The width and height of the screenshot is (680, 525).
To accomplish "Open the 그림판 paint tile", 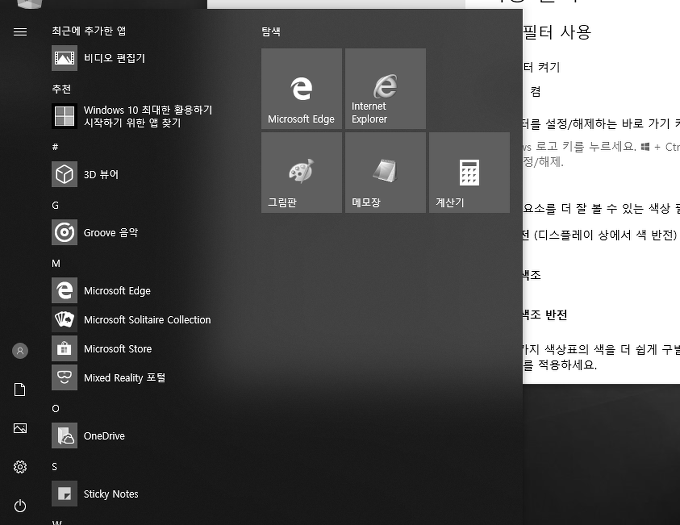I will coord(301,173).
